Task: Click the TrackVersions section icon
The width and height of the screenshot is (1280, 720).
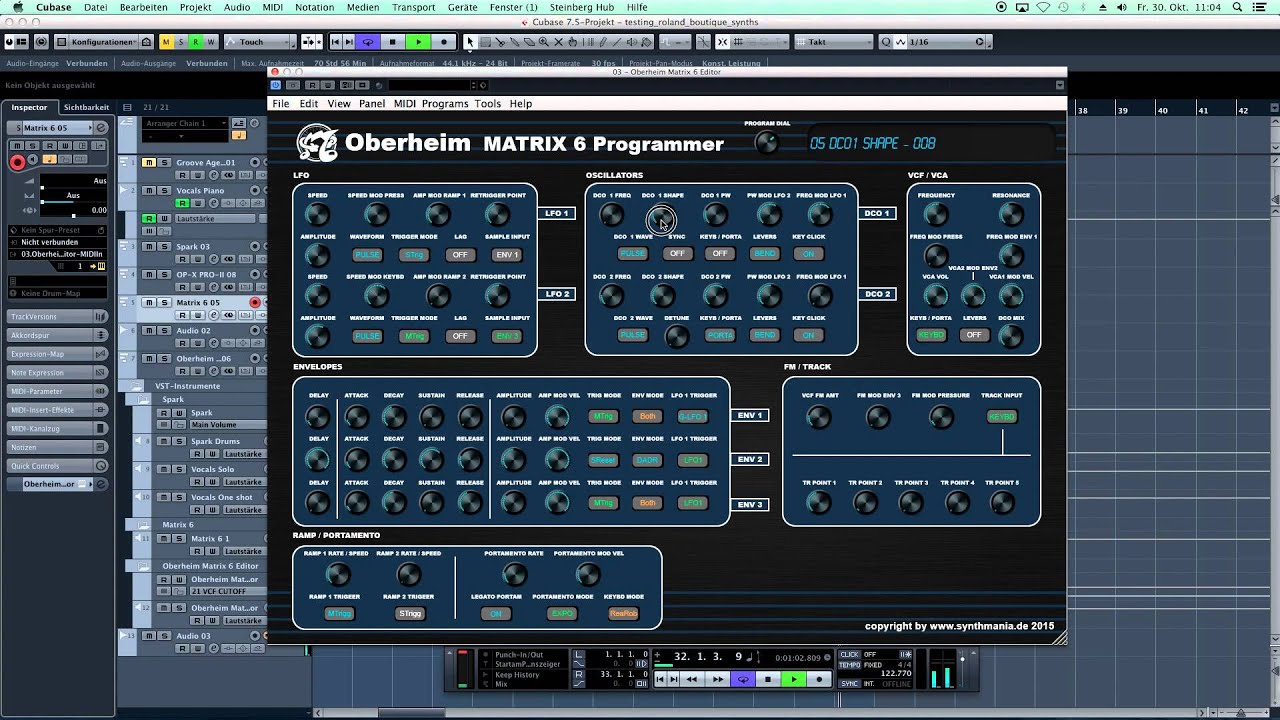Action: [x=100, y=317]
